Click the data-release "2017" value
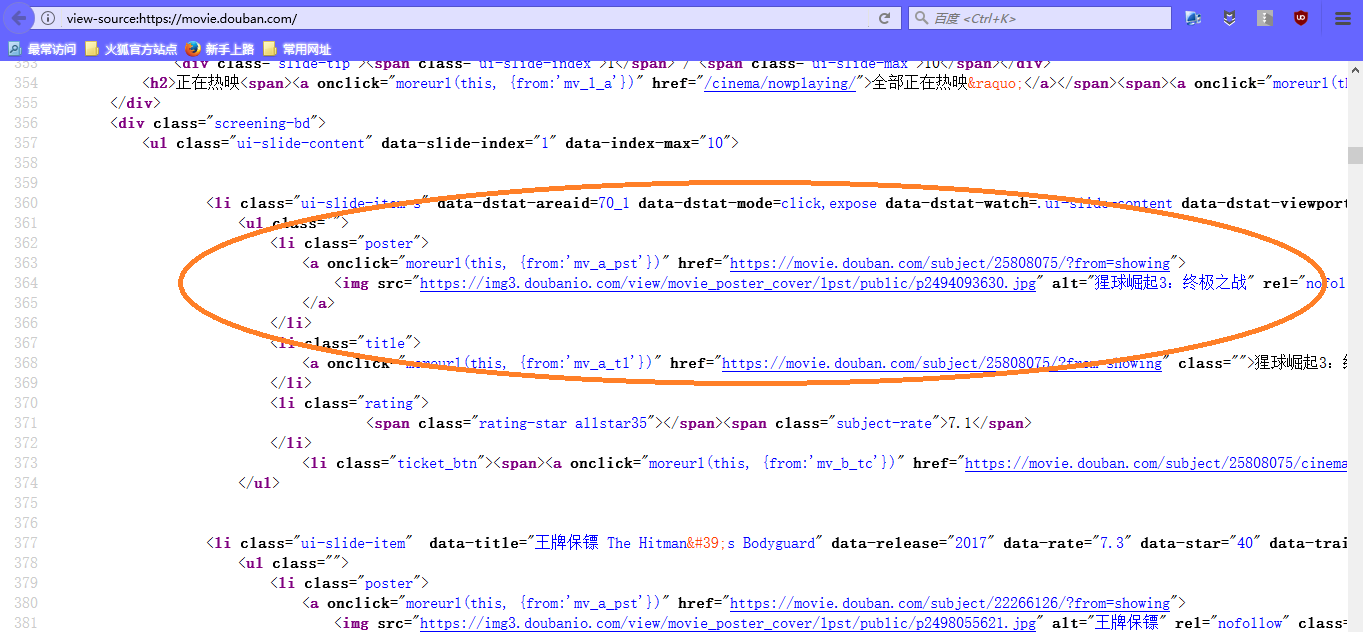The height and width of the screenshot is (632, 1363). pos(971,543)
